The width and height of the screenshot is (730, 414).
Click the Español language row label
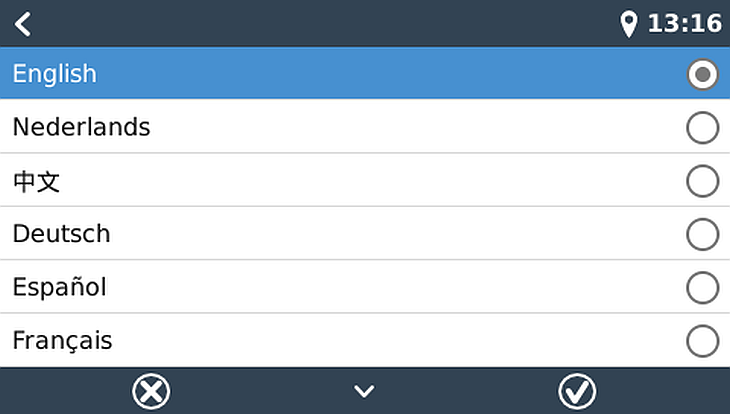(x=59, y=288)
